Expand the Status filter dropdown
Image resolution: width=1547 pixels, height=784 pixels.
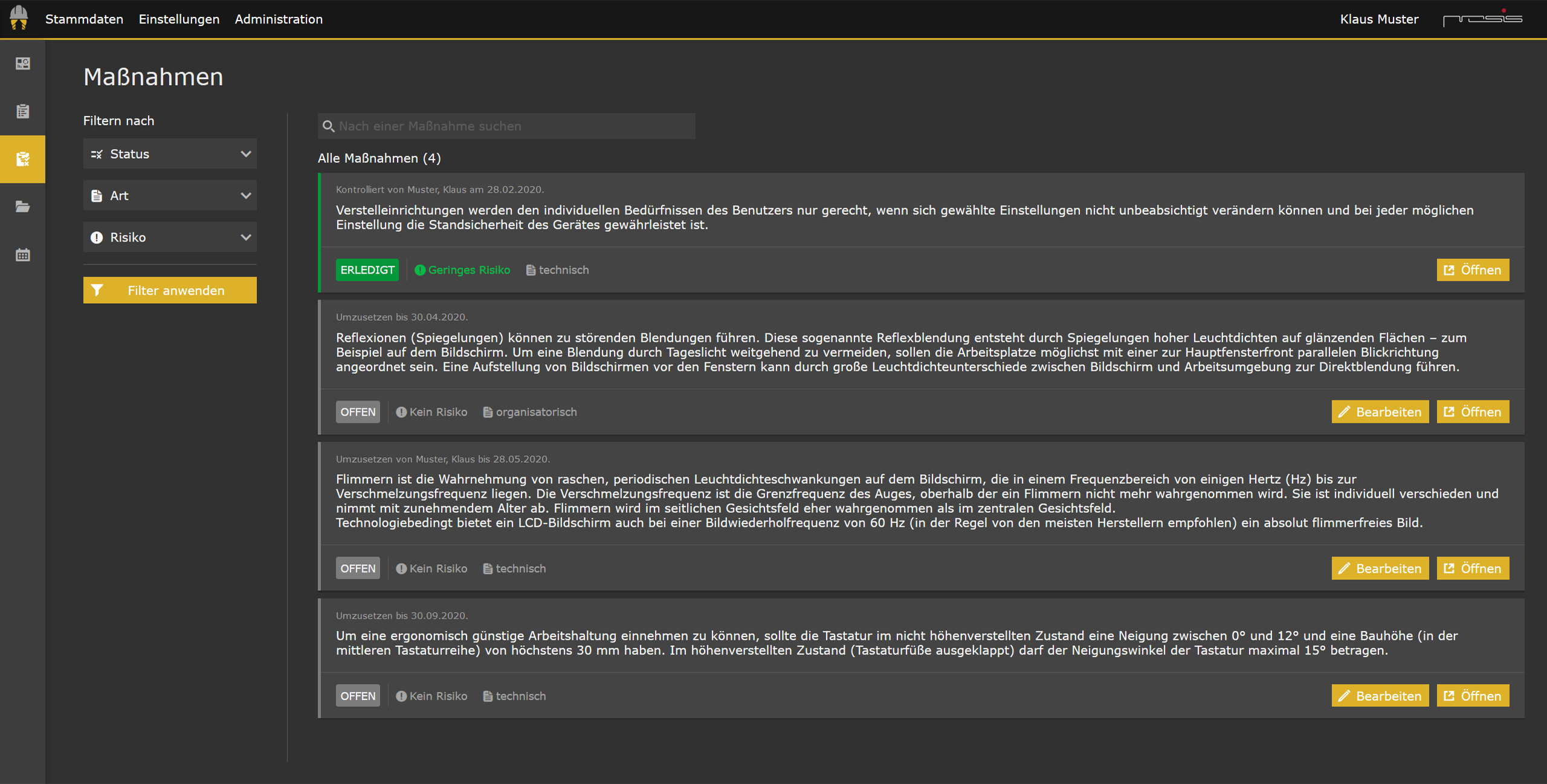[170, 153]
